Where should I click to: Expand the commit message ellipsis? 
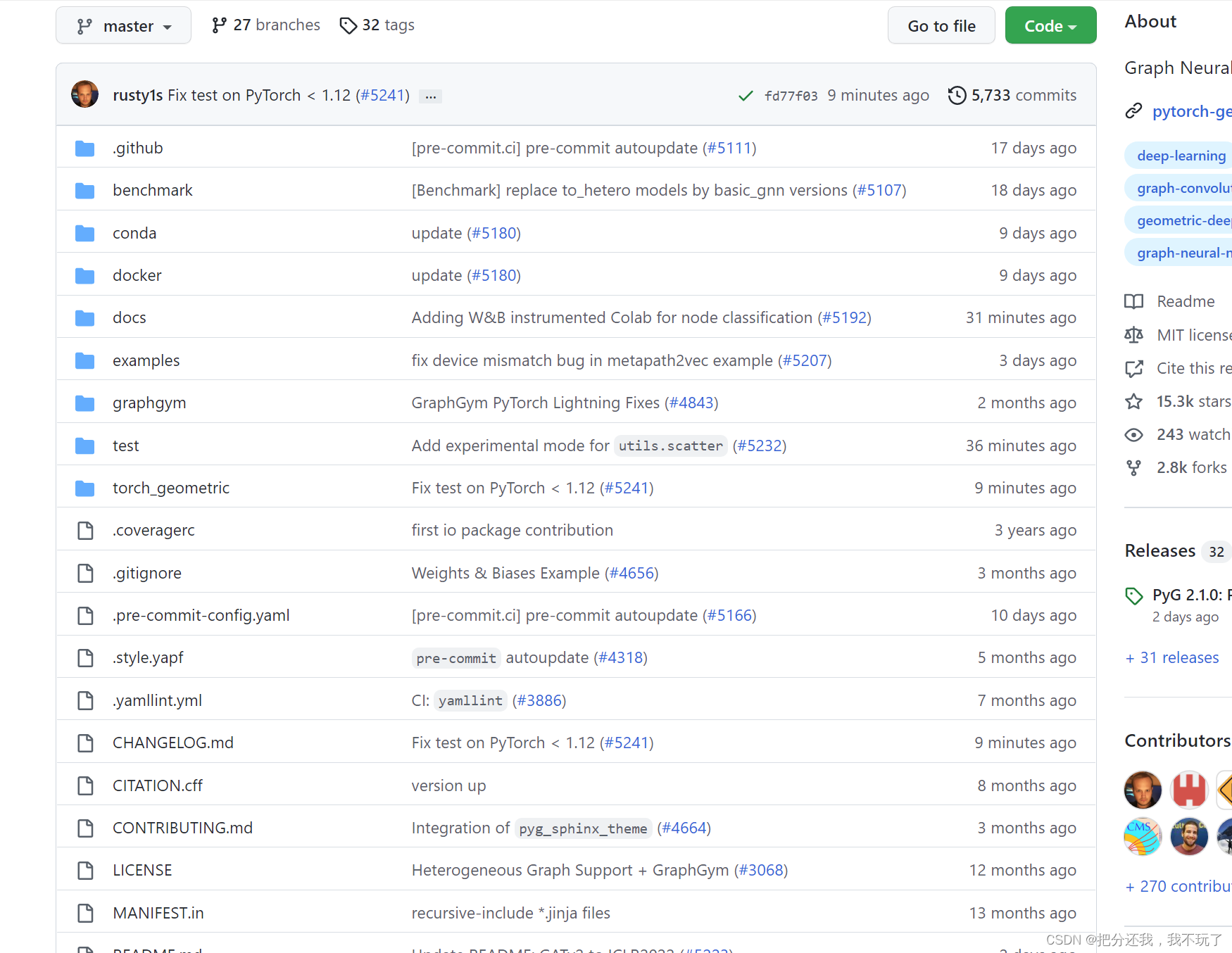click(430, 96)
